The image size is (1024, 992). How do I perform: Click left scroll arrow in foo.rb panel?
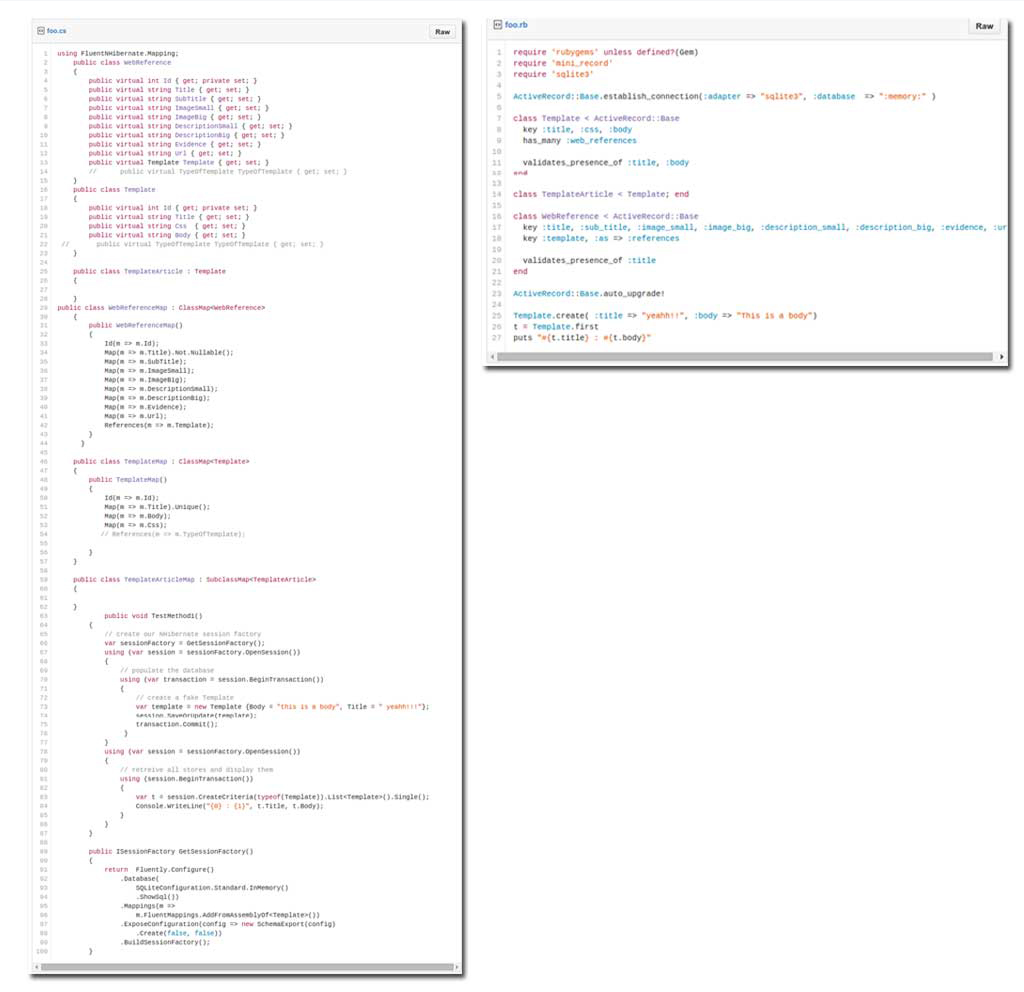click(x=492, y=356)
